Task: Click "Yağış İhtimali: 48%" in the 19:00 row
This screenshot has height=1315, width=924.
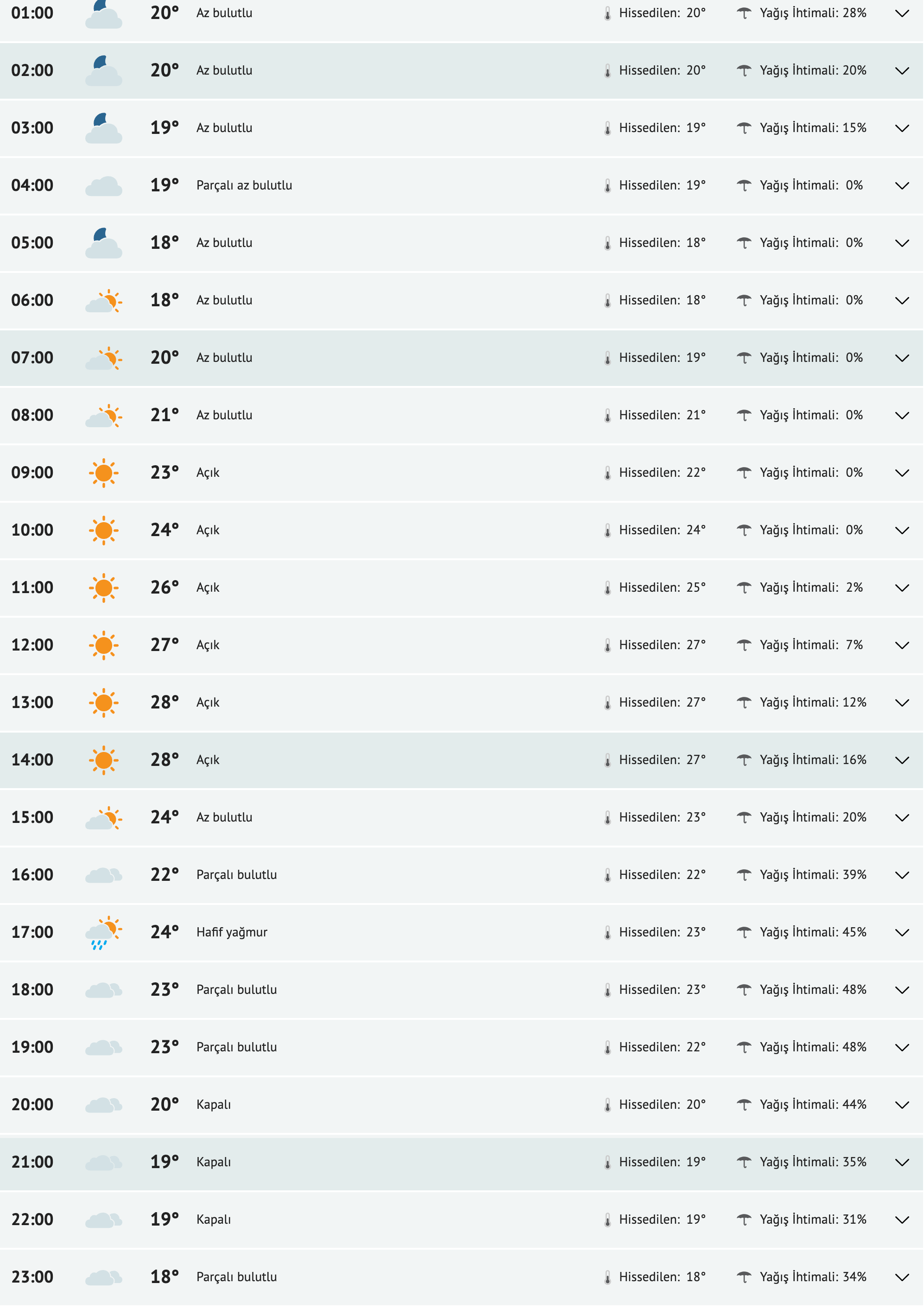Action: pos(813,1048)
